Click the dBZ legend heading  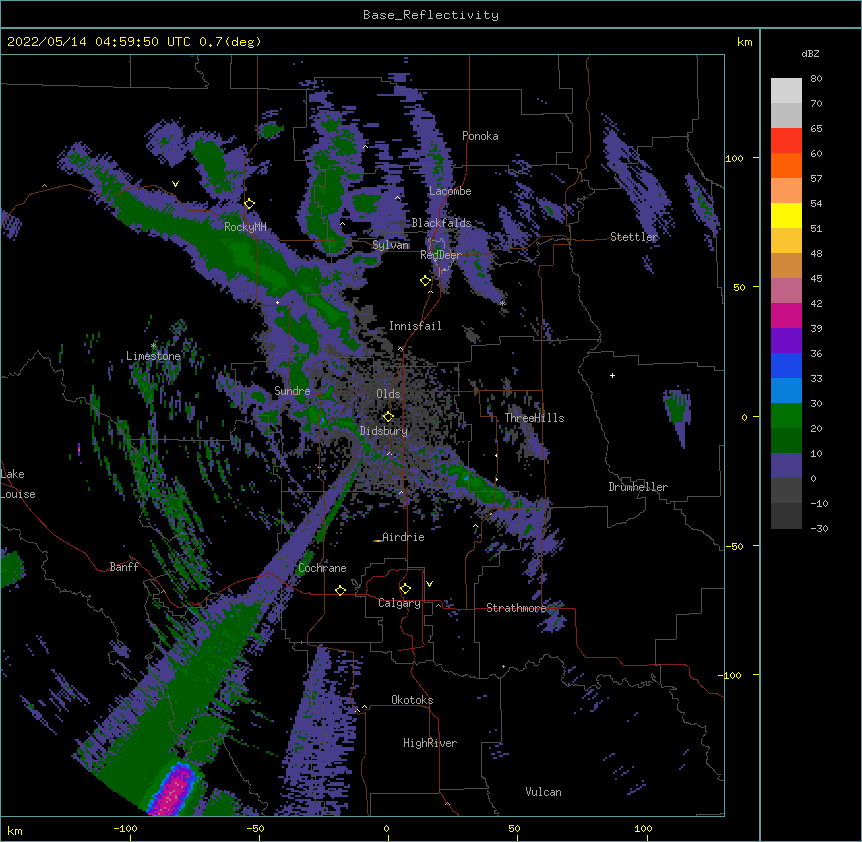click(810, 54)
